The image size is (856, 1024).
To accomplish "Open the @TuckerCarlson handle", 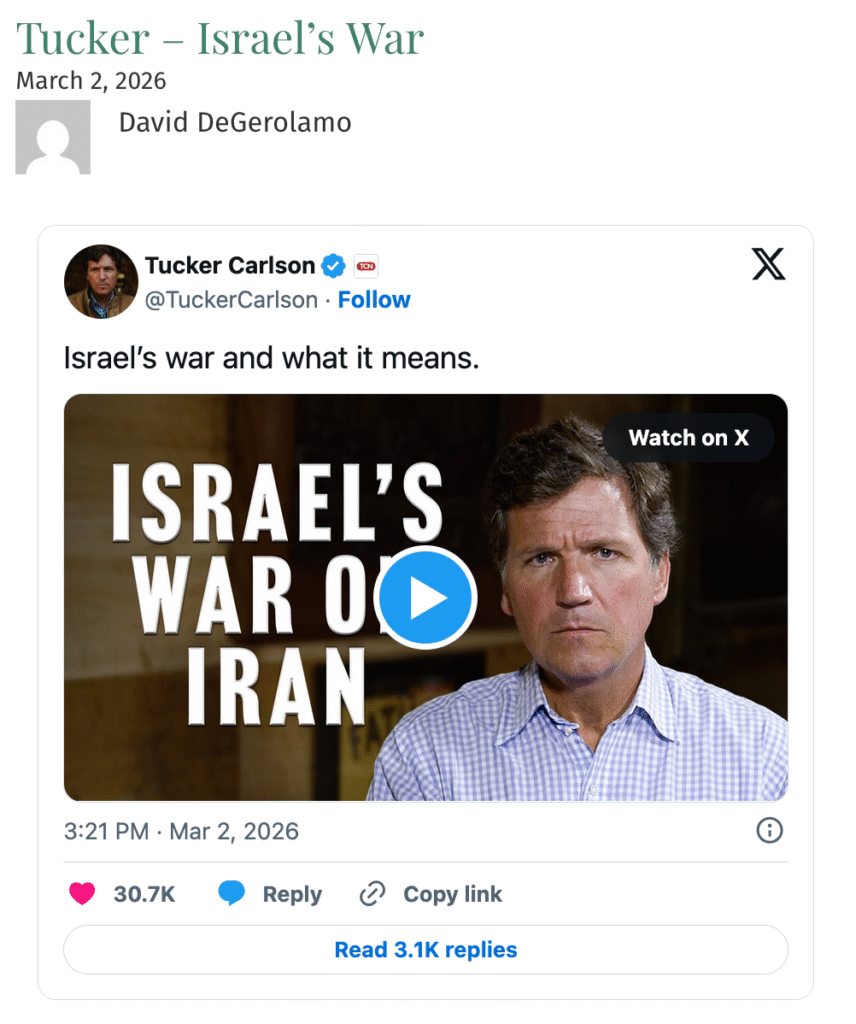I will pyautogui.click(x=231, y=300).
